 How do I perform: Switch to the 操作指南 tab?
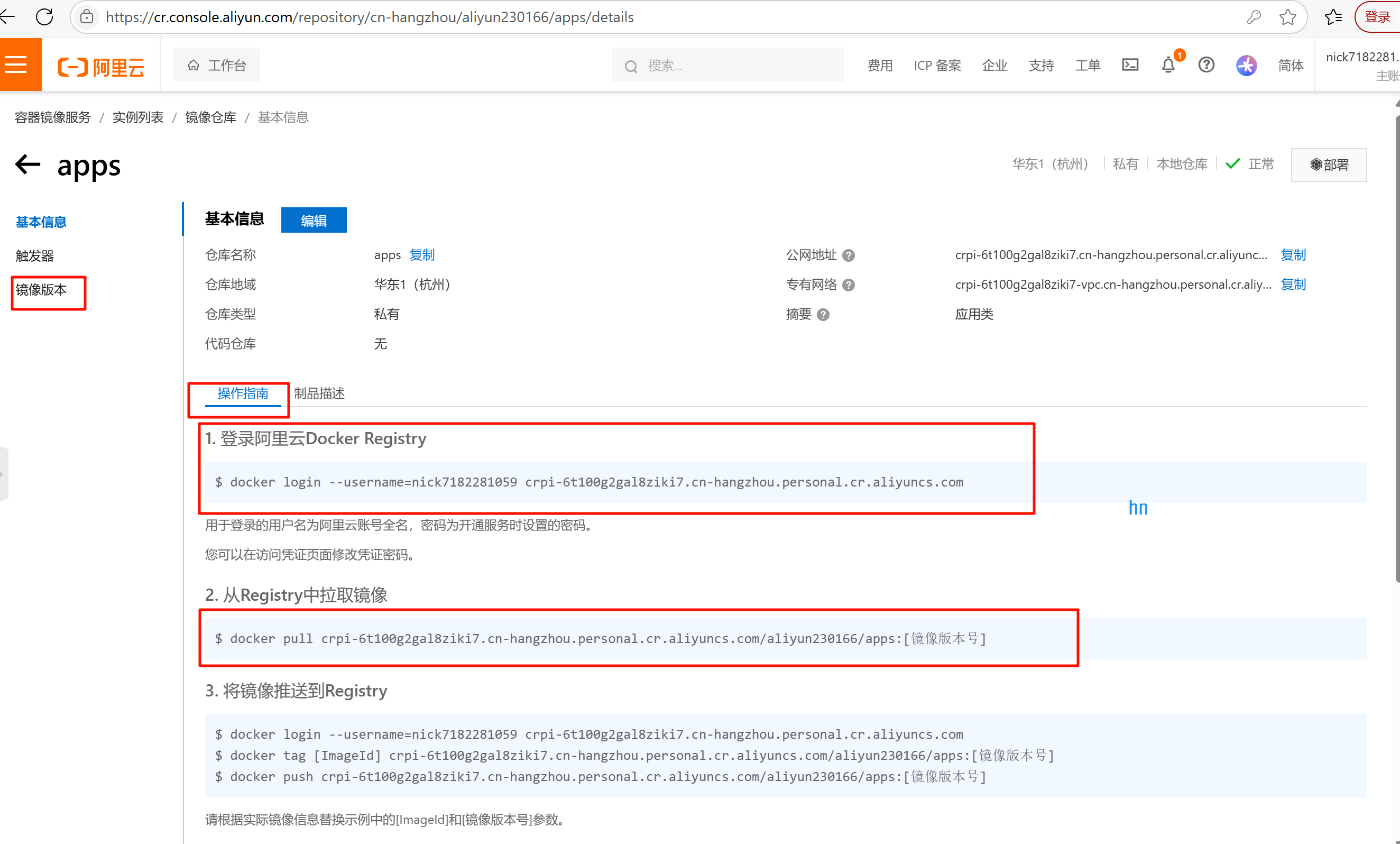243,393
